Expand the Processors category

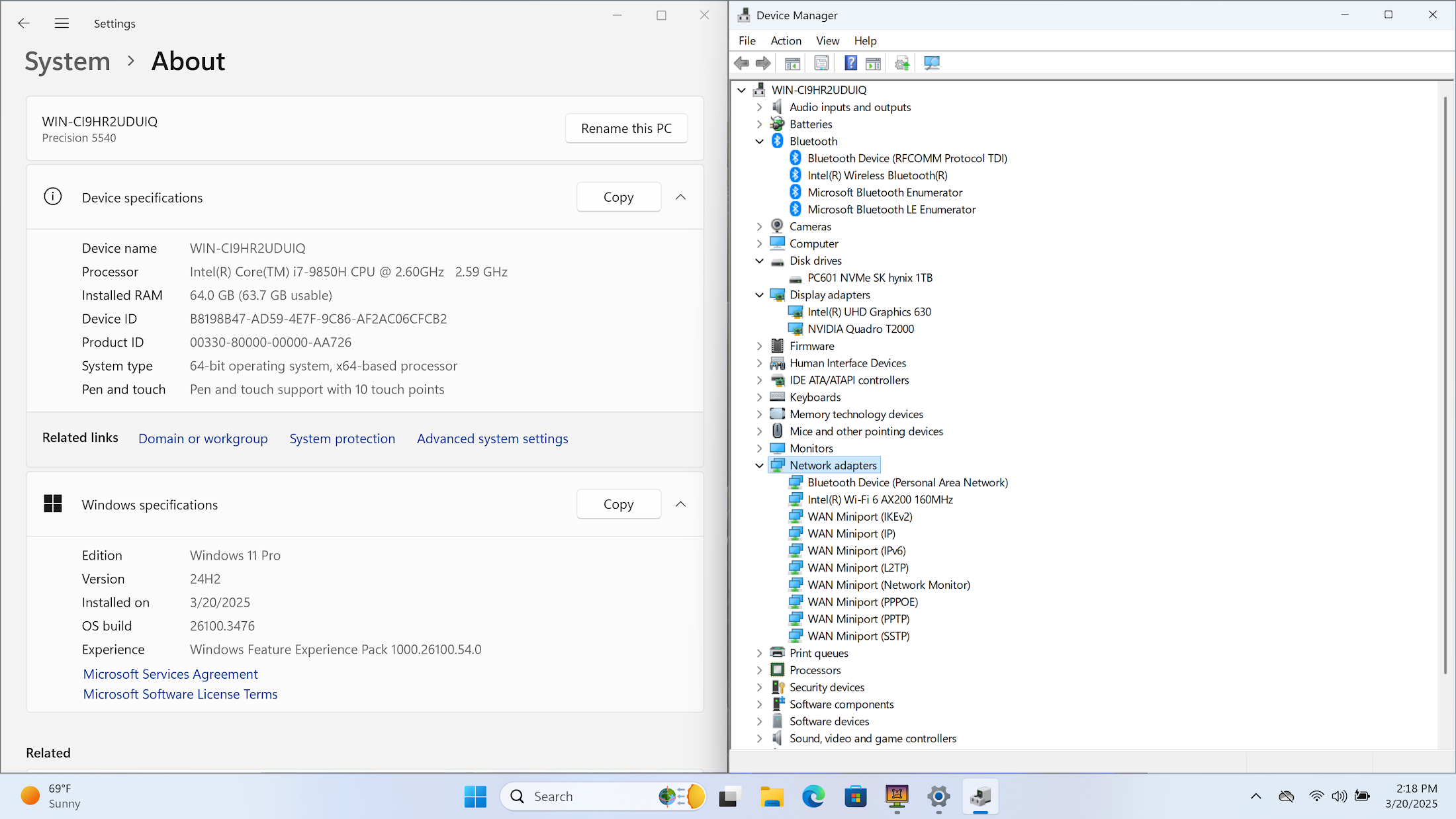(760, 670)
